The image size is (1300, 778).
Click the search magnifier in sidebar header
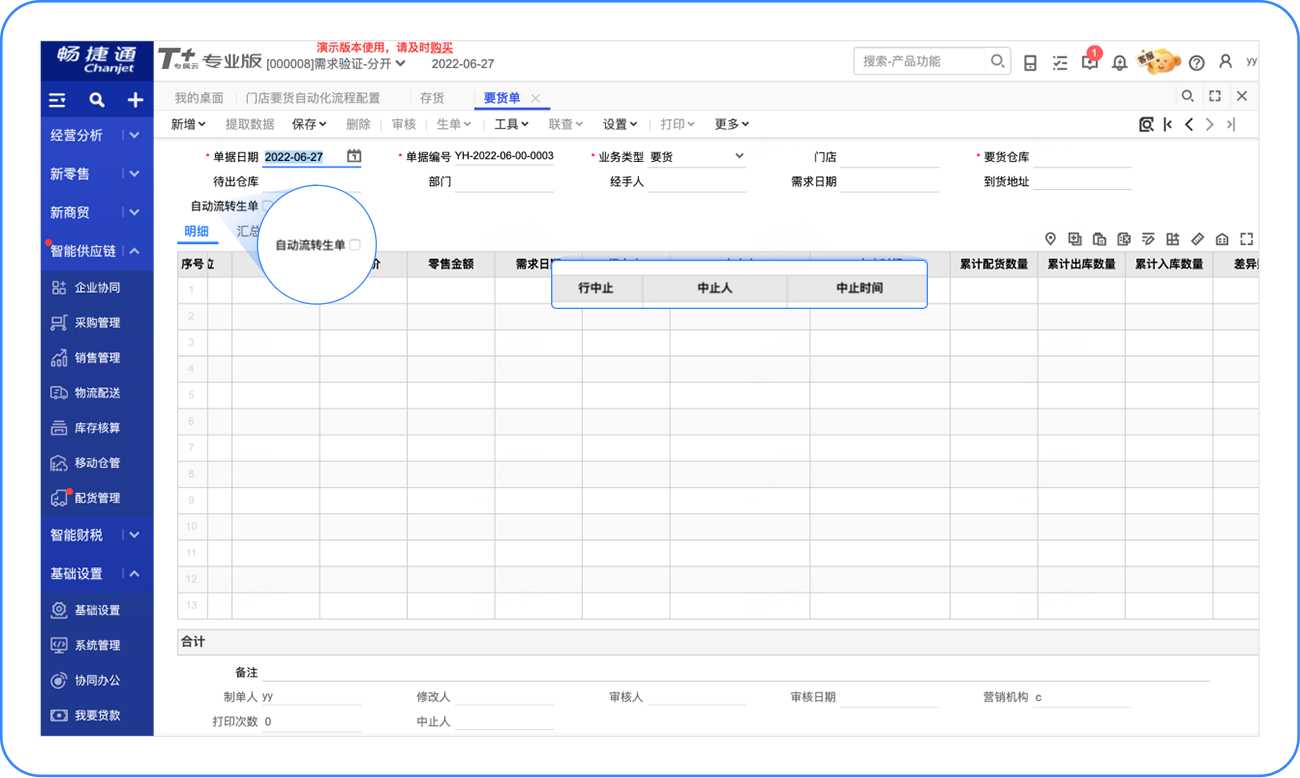[96, 100]
